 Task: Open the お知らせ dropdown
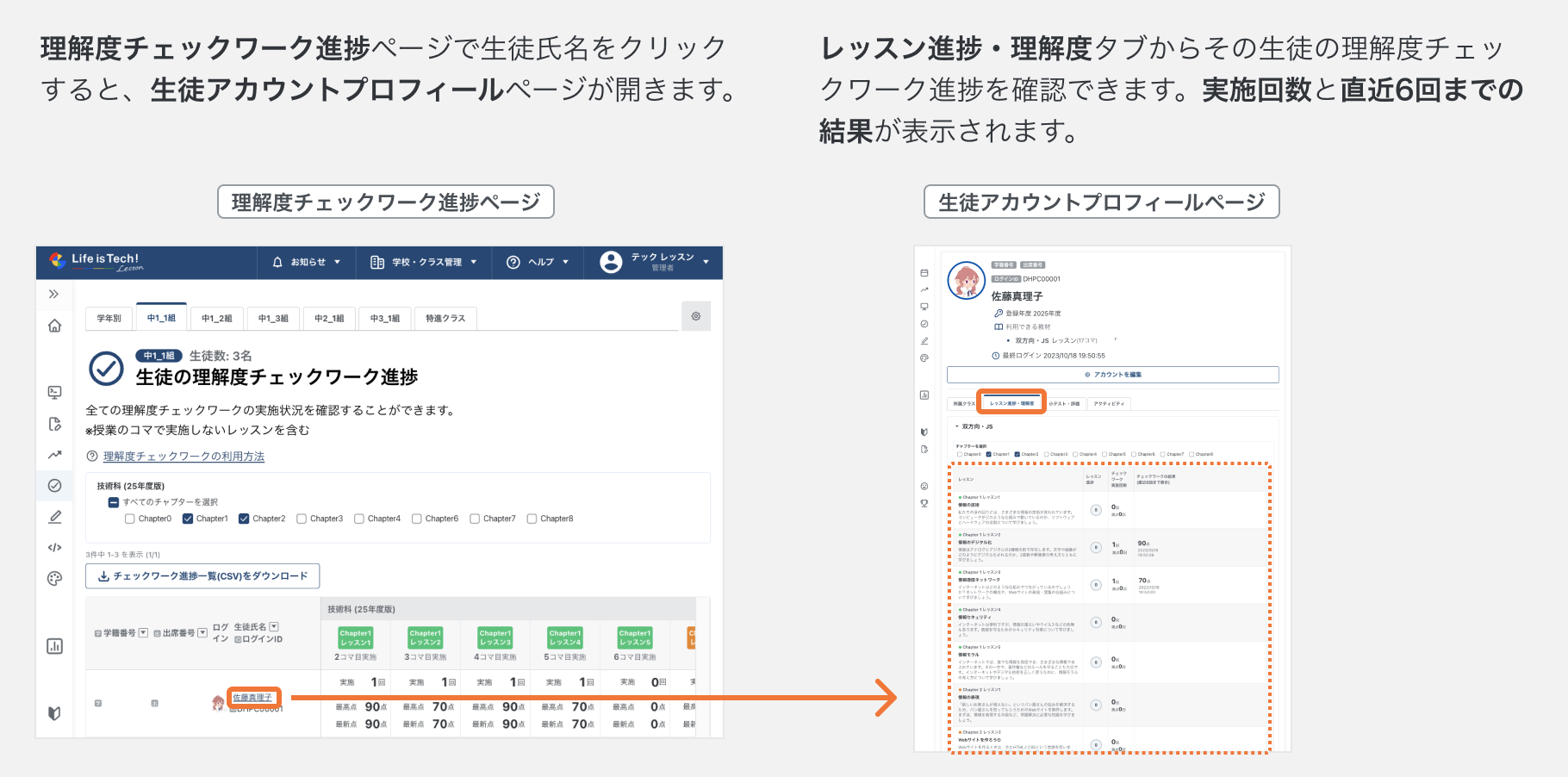click(306, 262)
